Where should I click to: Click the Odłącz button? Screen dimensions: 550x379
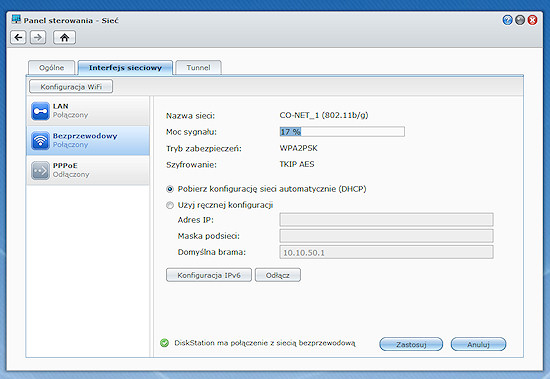pyautogui.click(x=278, y=275)
